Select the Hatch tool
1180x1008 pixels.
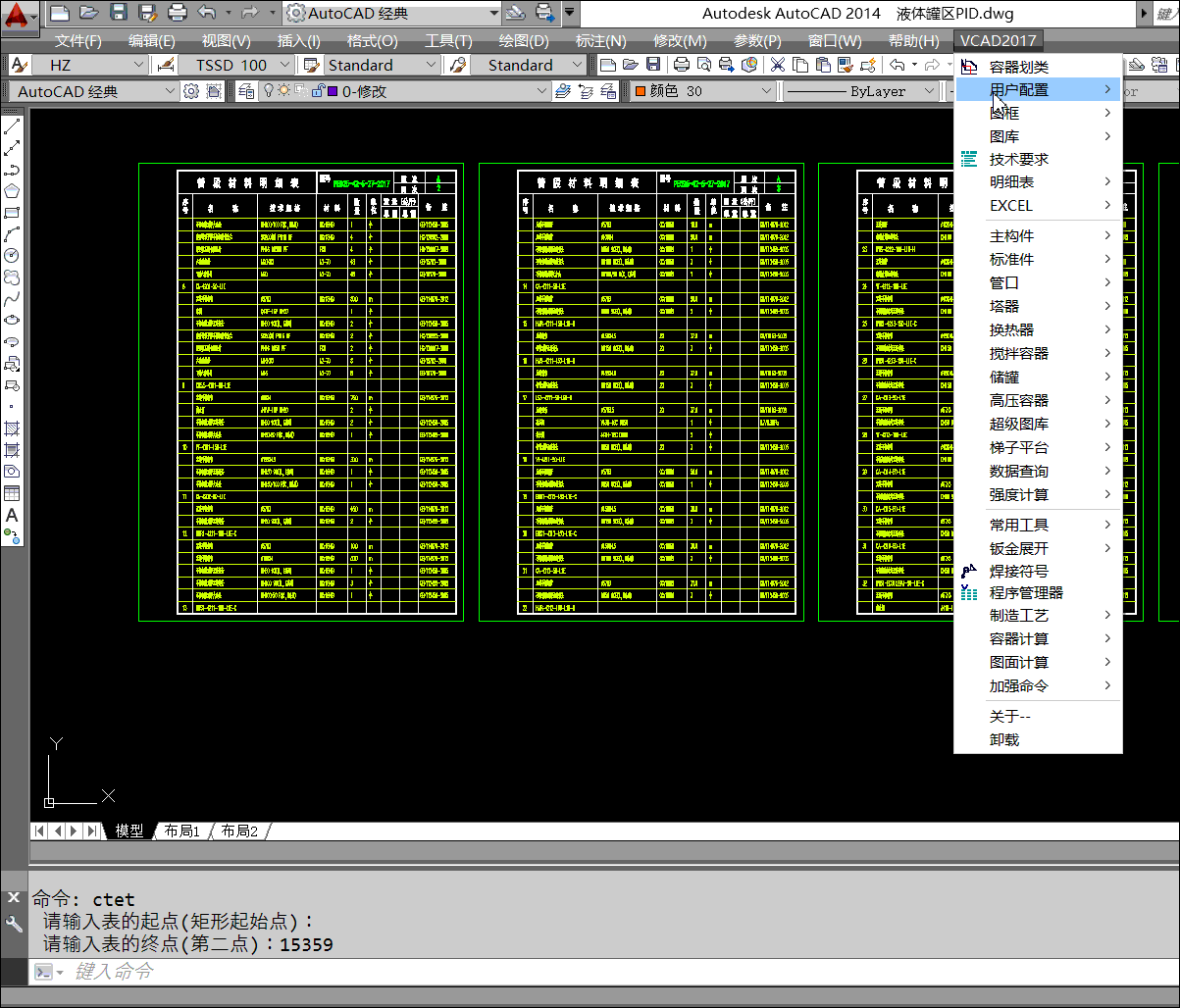tap(12, 428)
